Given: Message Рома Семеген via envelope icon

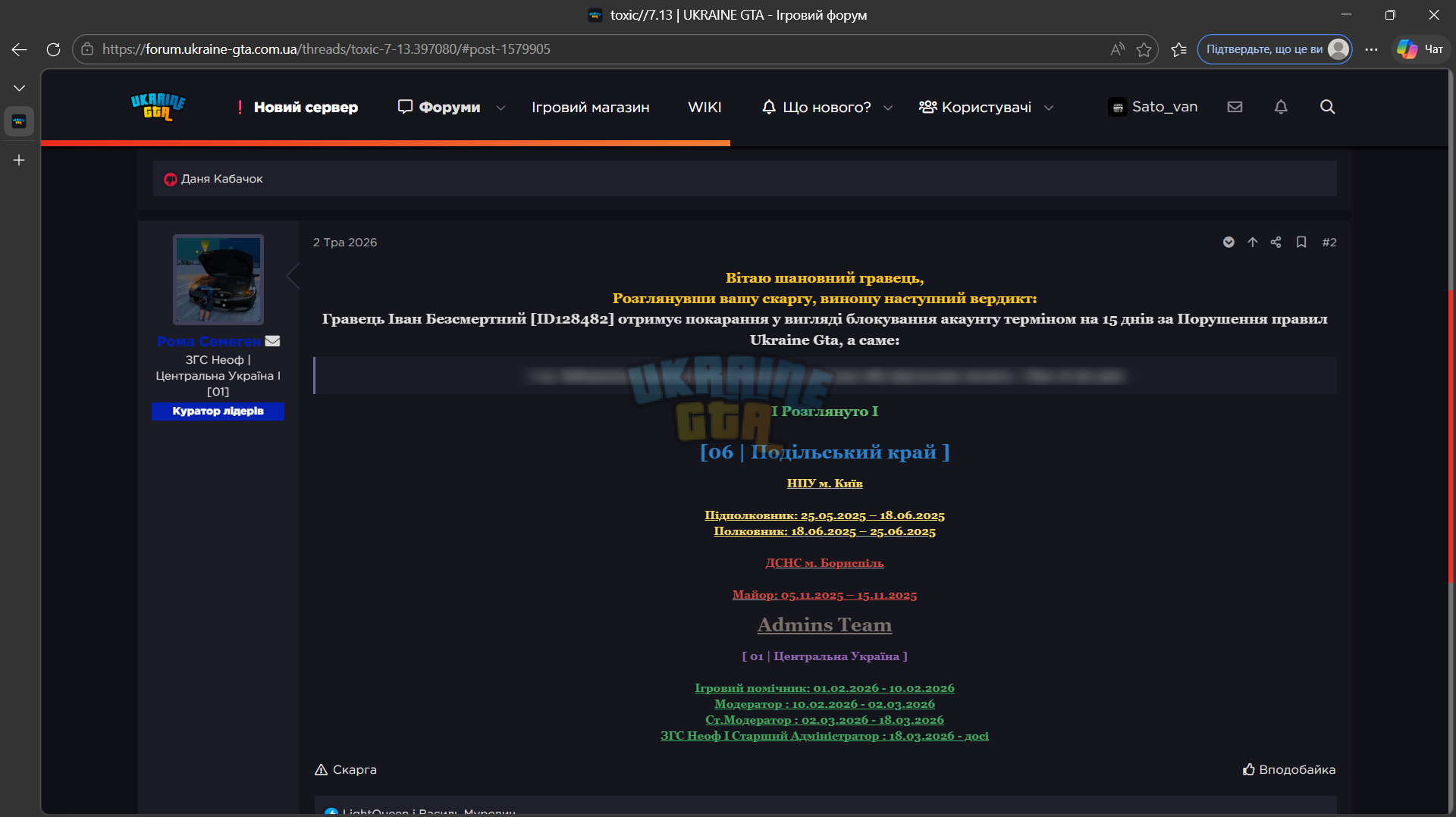Looking at the screenshot, I should pos(272,341).
